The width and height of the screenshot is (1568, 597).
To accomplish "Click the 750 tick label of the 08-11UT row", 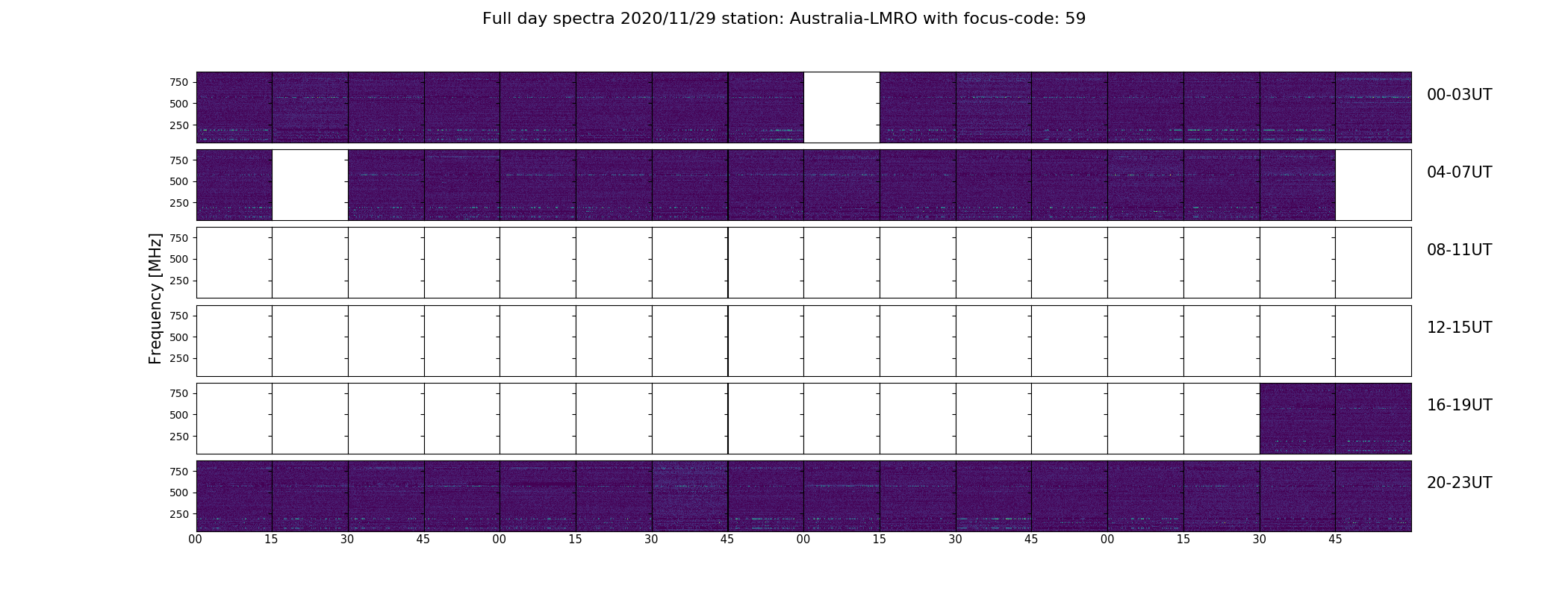I will point(179,238).
